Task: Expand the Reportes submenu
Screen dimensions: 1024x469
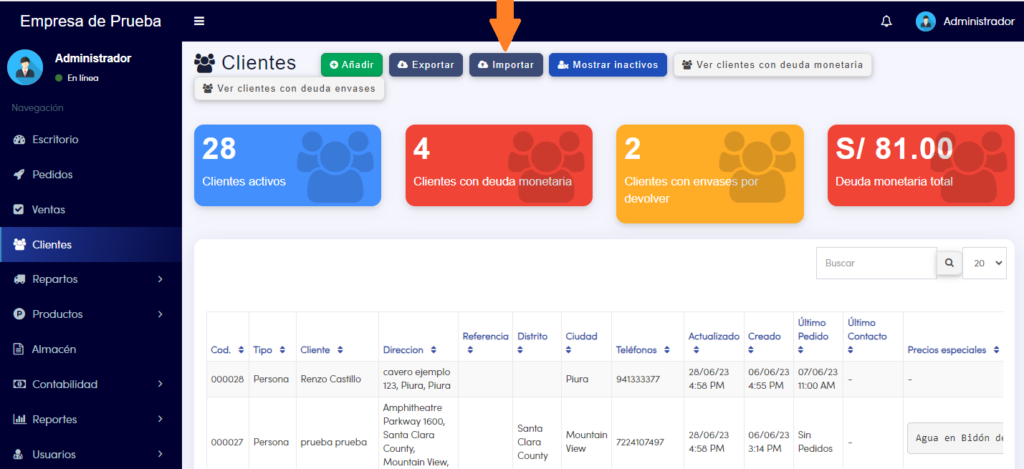Action: (x=91, y=419)
